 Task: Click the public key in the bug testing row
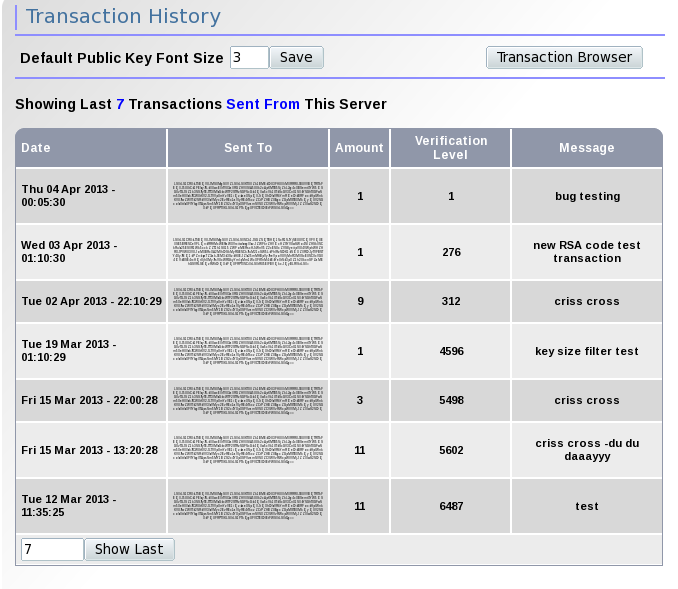(248, 196)
